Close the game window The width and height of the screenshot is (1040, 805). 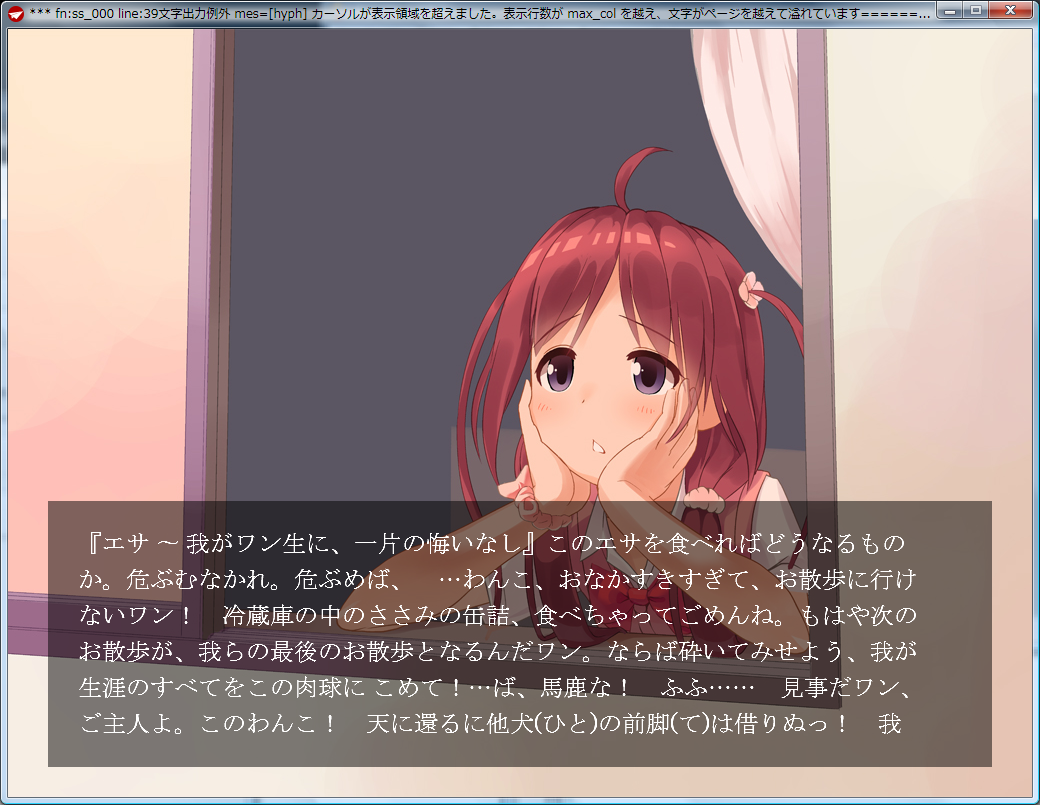tap(1010, 11)
